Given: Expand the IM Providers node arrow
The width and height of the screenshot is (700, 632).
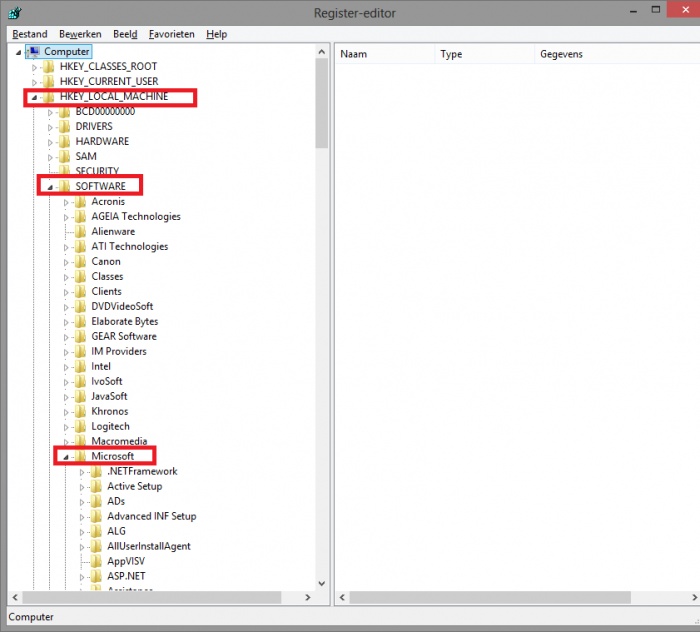Looking at the screenshot, I should [66, 352].
